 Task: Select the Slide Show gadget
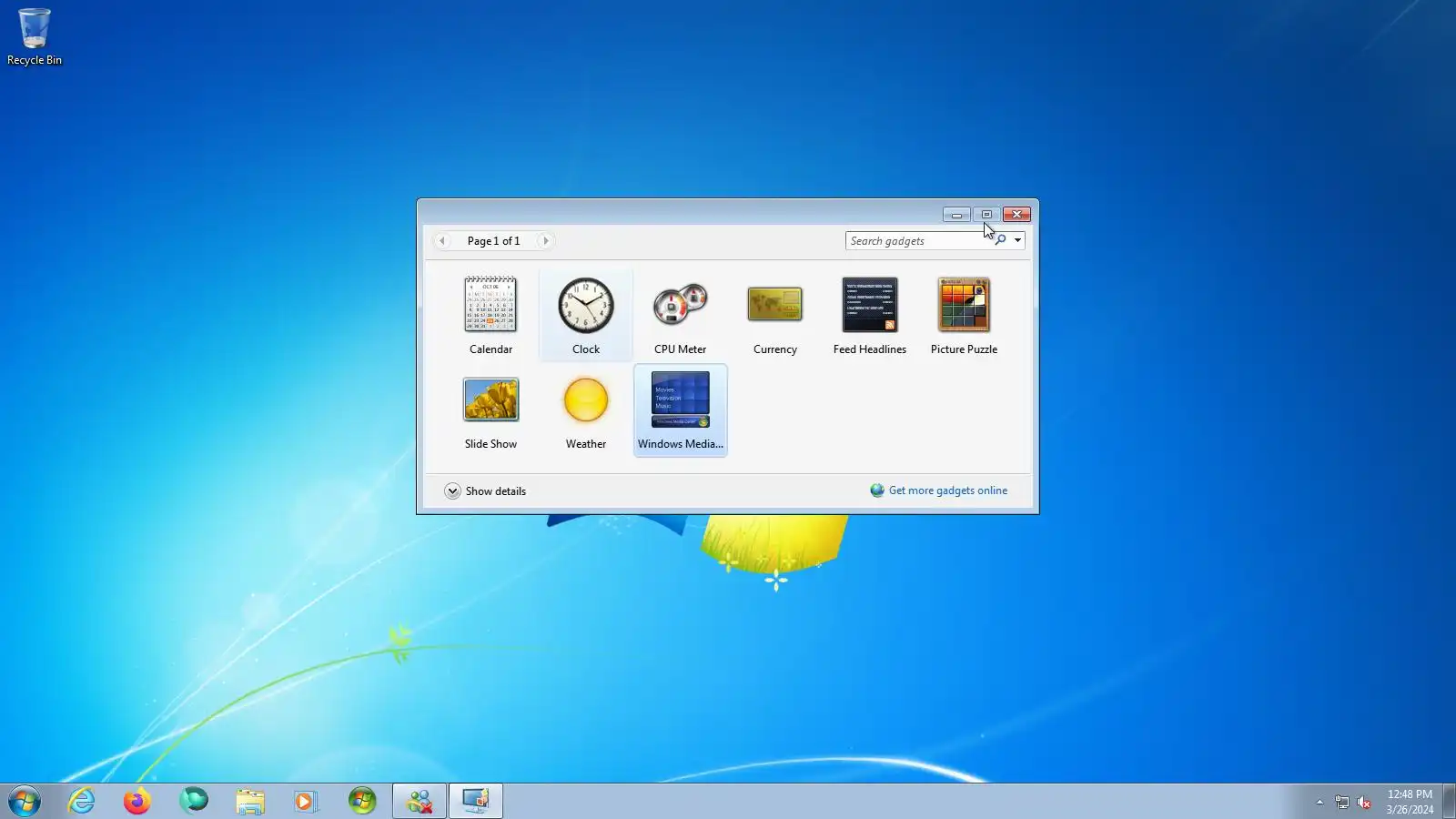490,410
